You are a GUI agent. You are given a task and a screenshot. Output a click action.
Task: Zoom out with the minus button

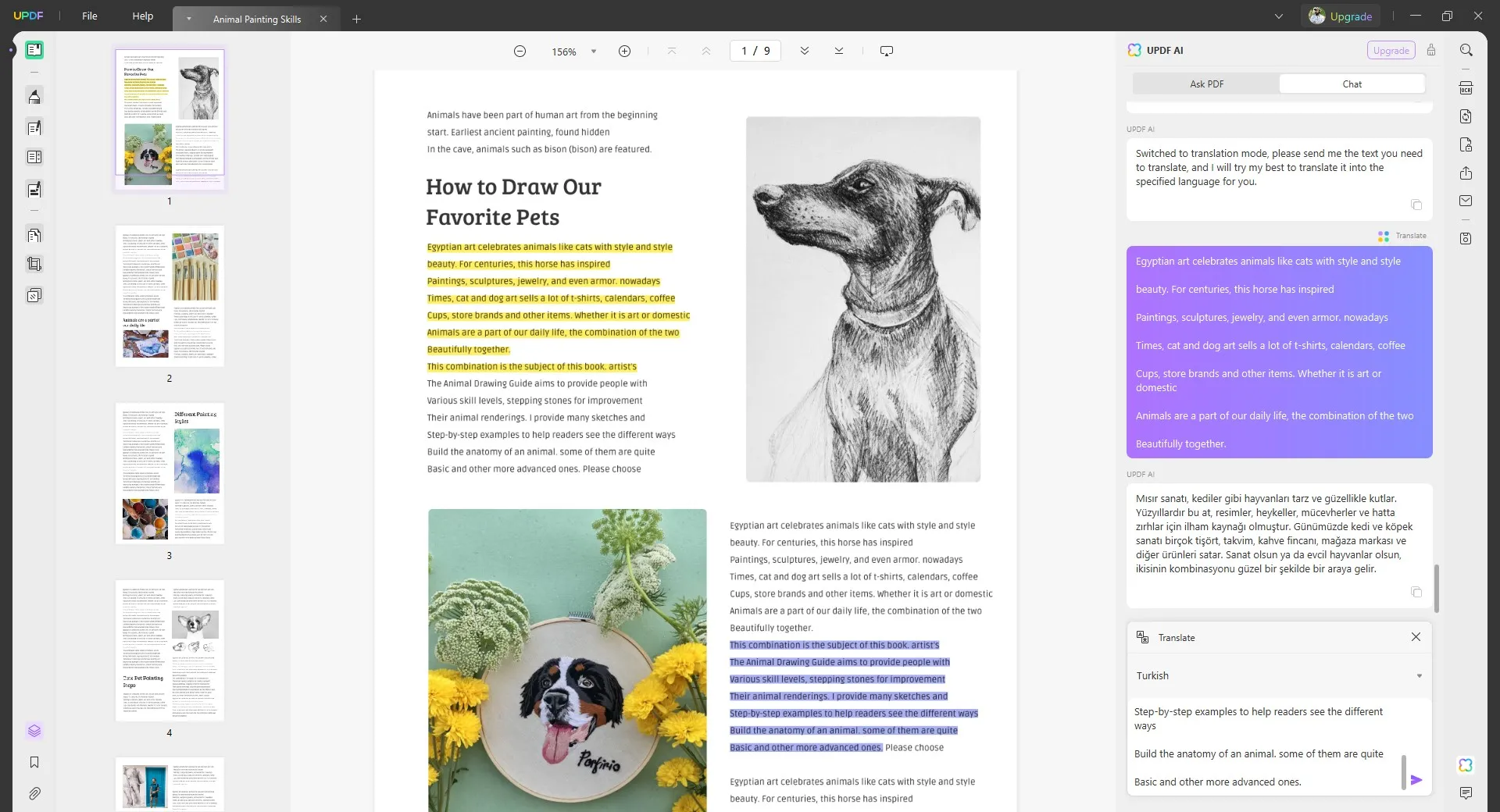[520, 51]
